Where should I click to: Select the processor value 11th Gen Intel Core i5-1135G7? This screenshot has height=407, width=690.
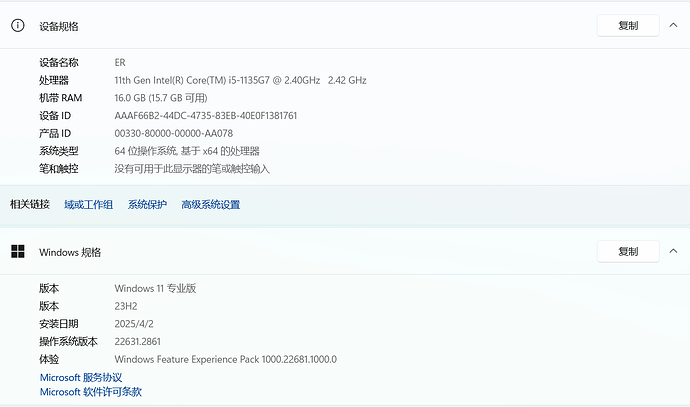[x=240, y=81]
